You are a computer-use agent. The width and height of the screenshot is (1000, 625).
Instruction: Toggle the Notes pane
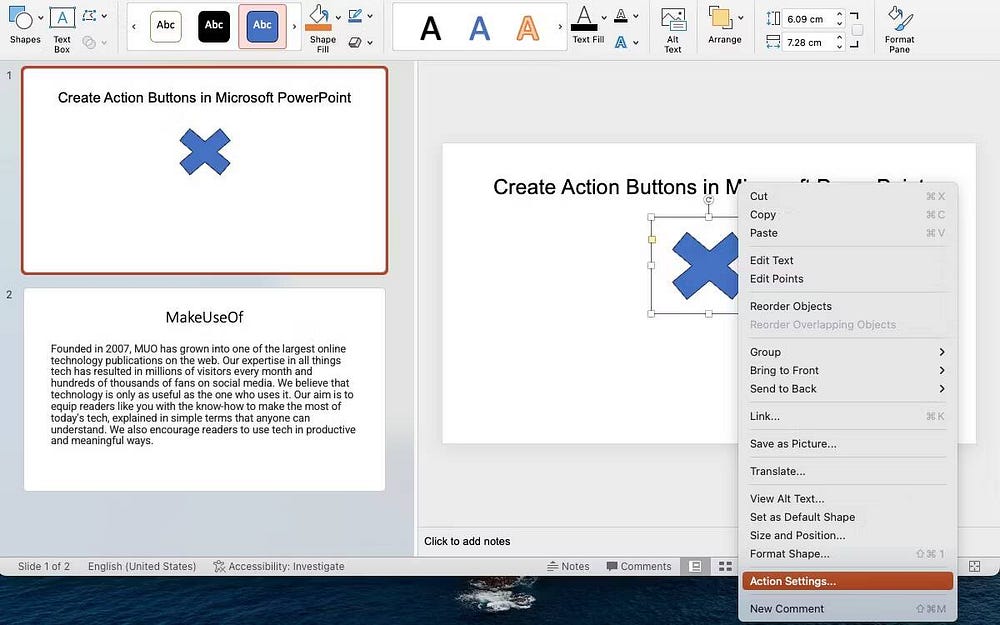(568, 565)
